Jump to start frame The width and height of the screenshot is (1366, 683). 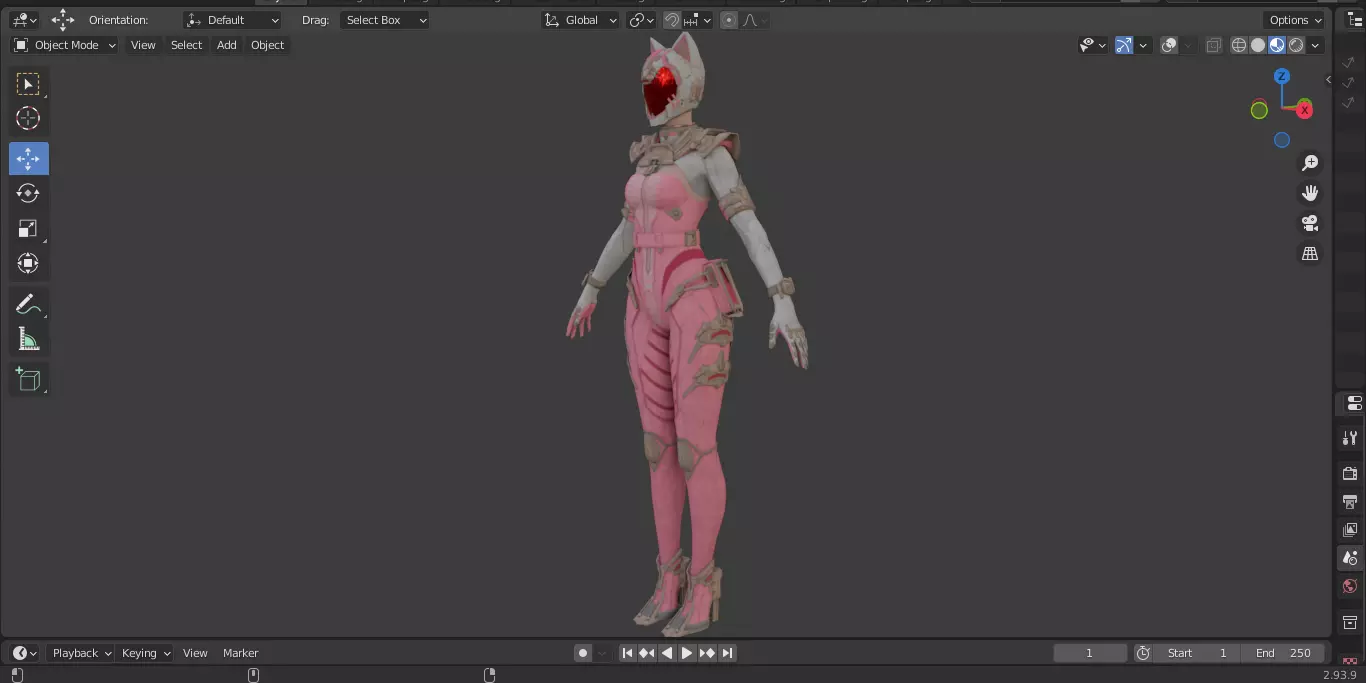pos(627,653)
